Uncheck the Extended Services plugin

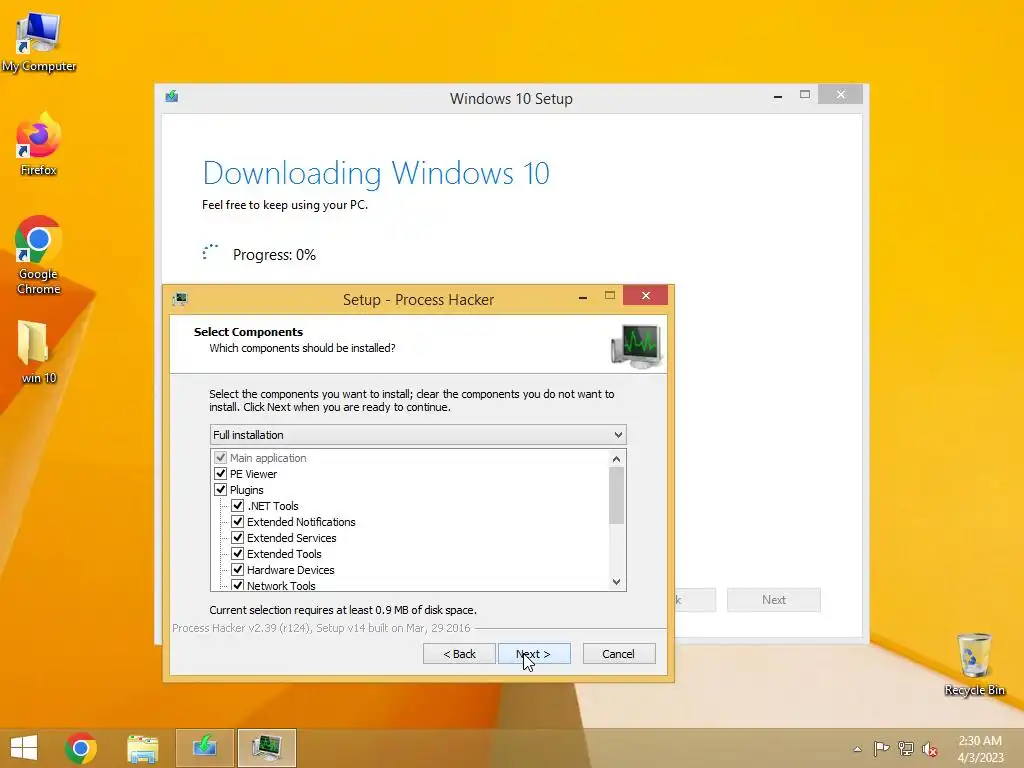pyautogui.click(x=238, y=537)
